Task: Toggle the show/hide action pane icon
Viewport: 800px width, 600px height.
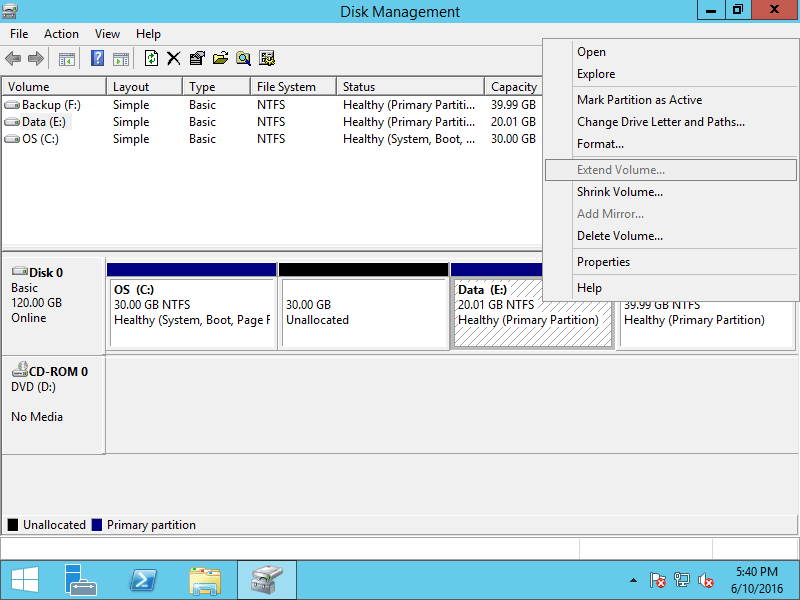Action: tap(121, 59)
